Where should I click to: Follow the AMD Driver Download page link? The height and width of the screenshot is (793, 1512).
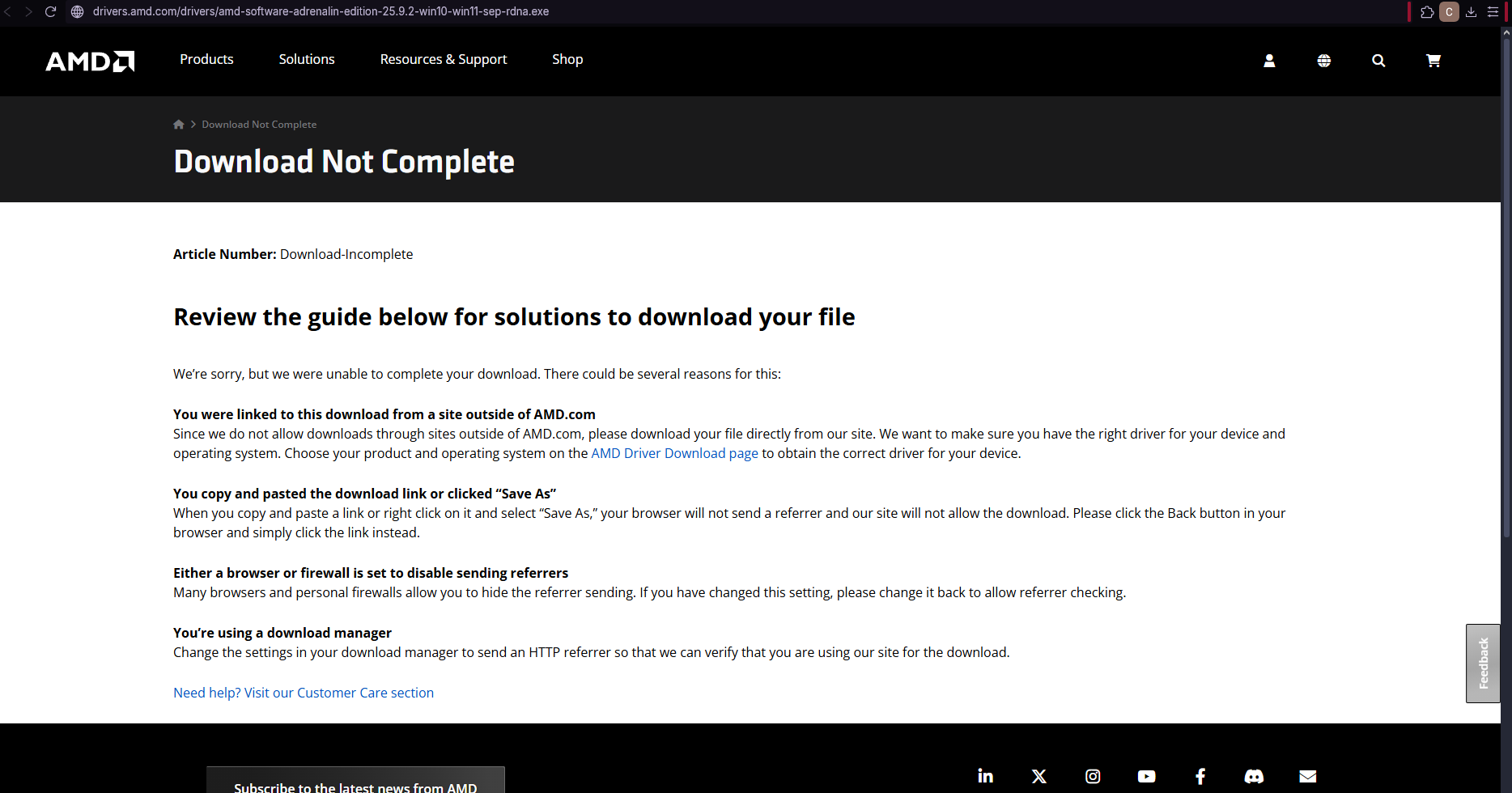tap(674, 453)
